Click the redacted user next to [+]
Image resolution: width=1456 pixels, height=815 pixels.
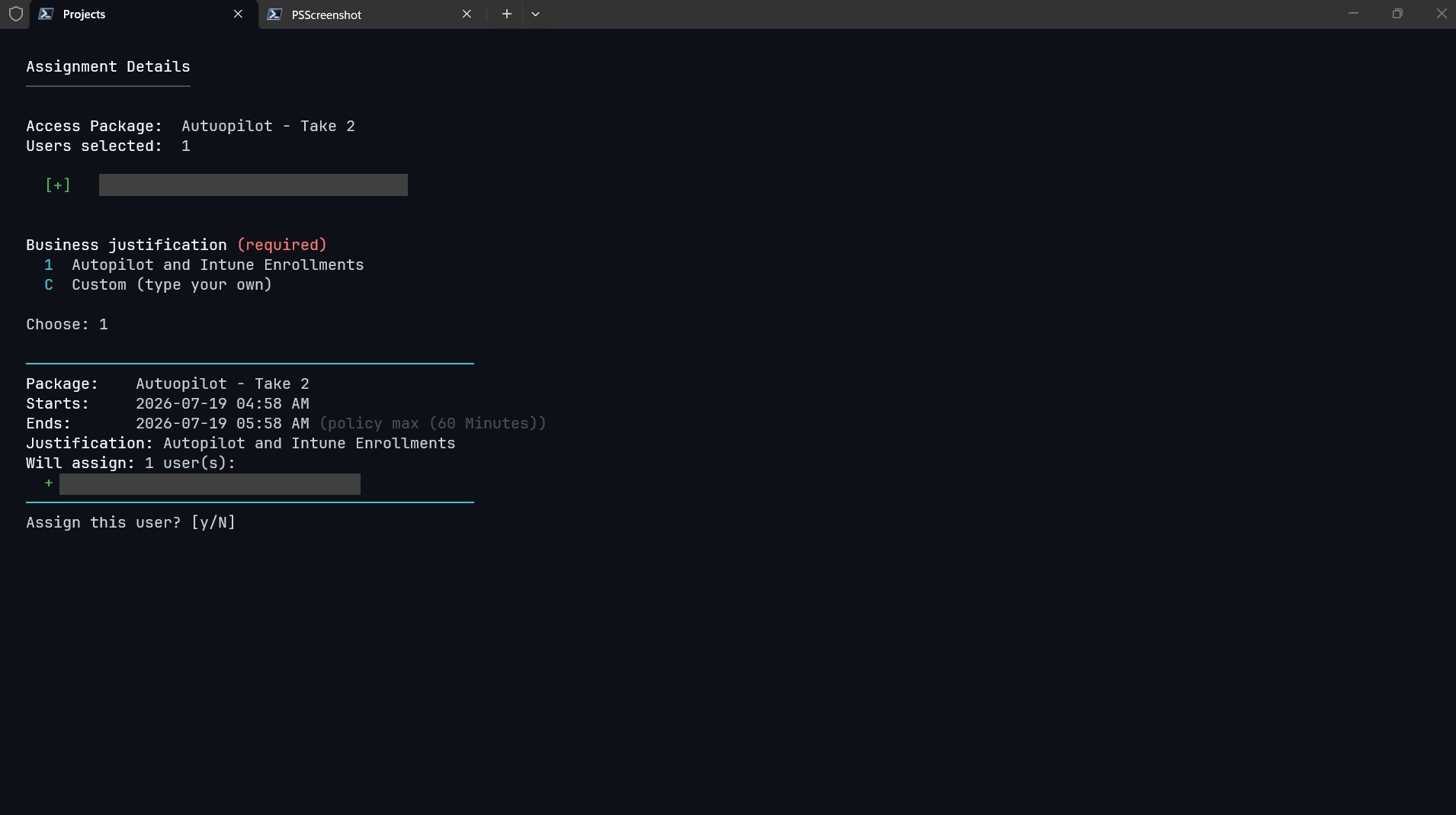click(x=253, y=185)
